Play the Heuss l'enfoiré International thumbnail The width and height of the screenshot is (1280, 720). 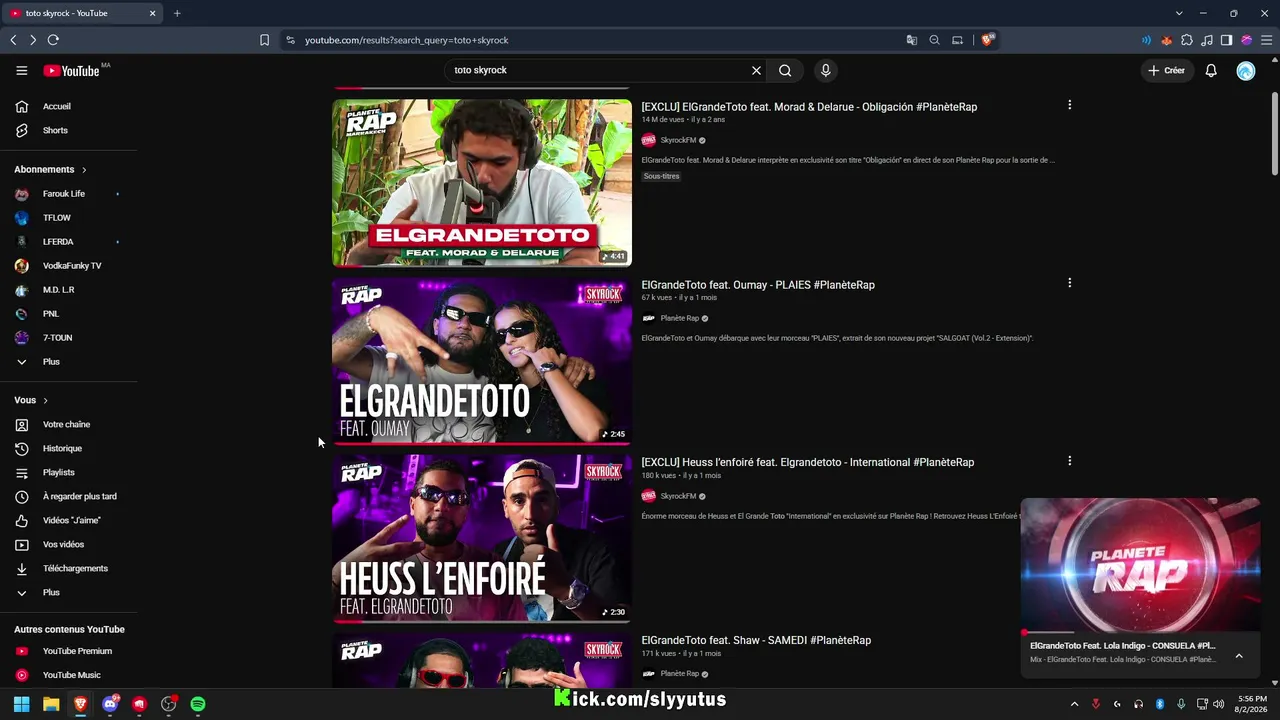click(482, 538)
